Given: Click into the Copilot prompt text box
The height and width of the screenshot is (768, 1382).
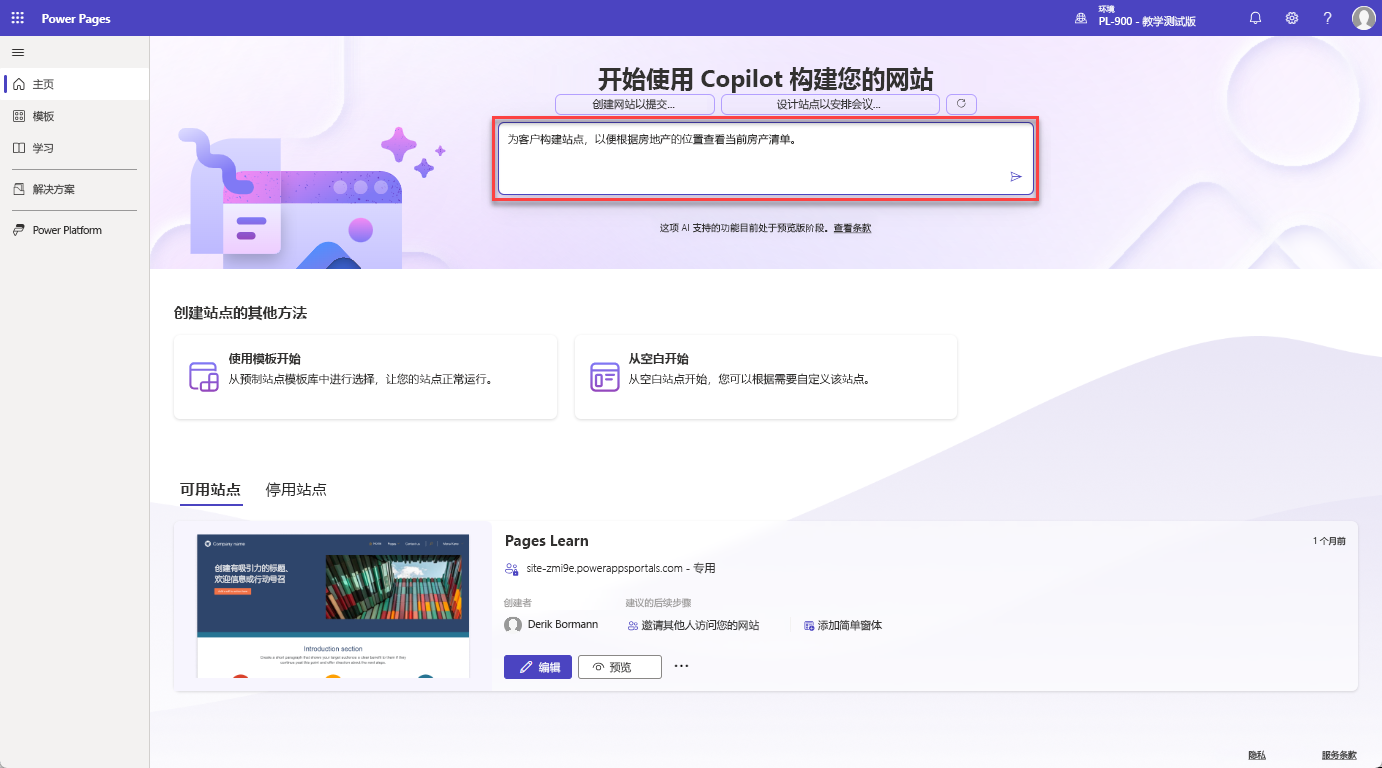Looking at the screenshot, I should click(x=766, y=158).
